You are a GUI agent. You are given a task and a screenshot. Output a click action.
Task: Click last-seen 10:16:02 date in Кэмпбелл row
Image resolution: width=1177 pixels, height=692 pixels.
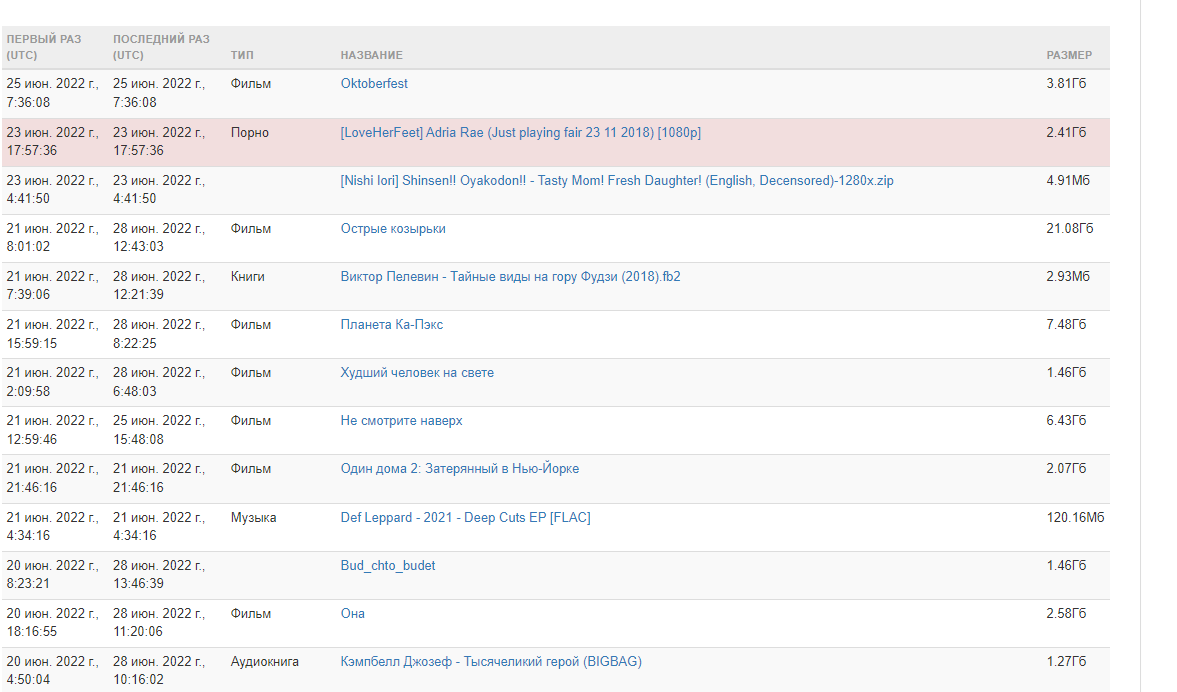tap(159, 670)
